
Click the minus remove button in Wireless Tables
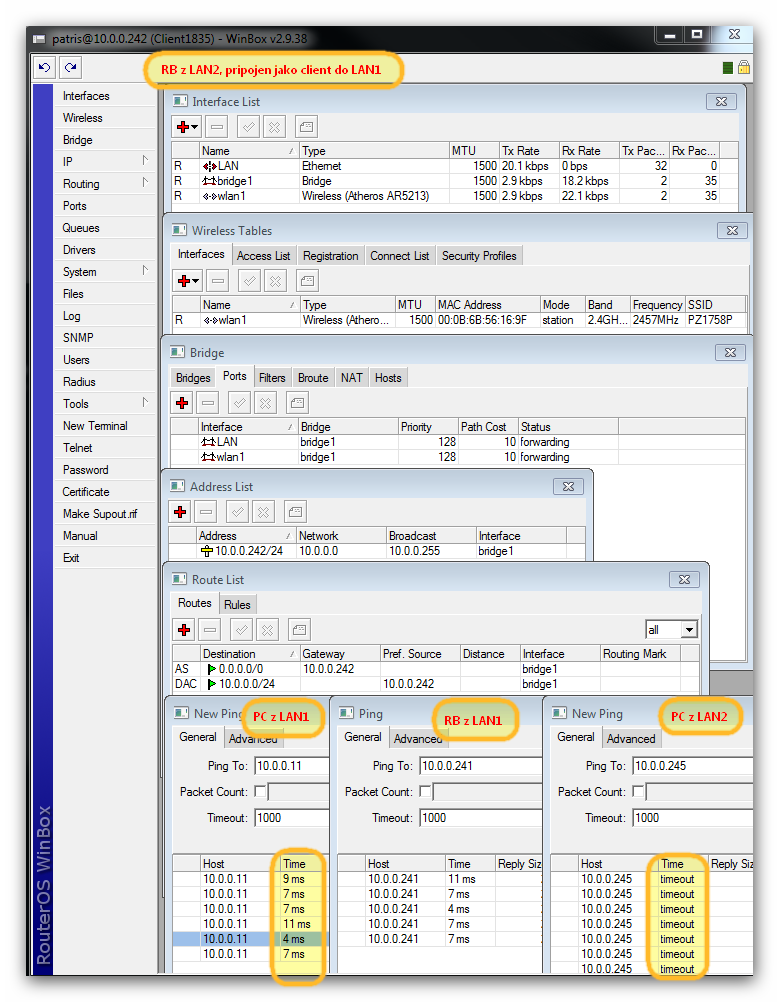point(218,281)
